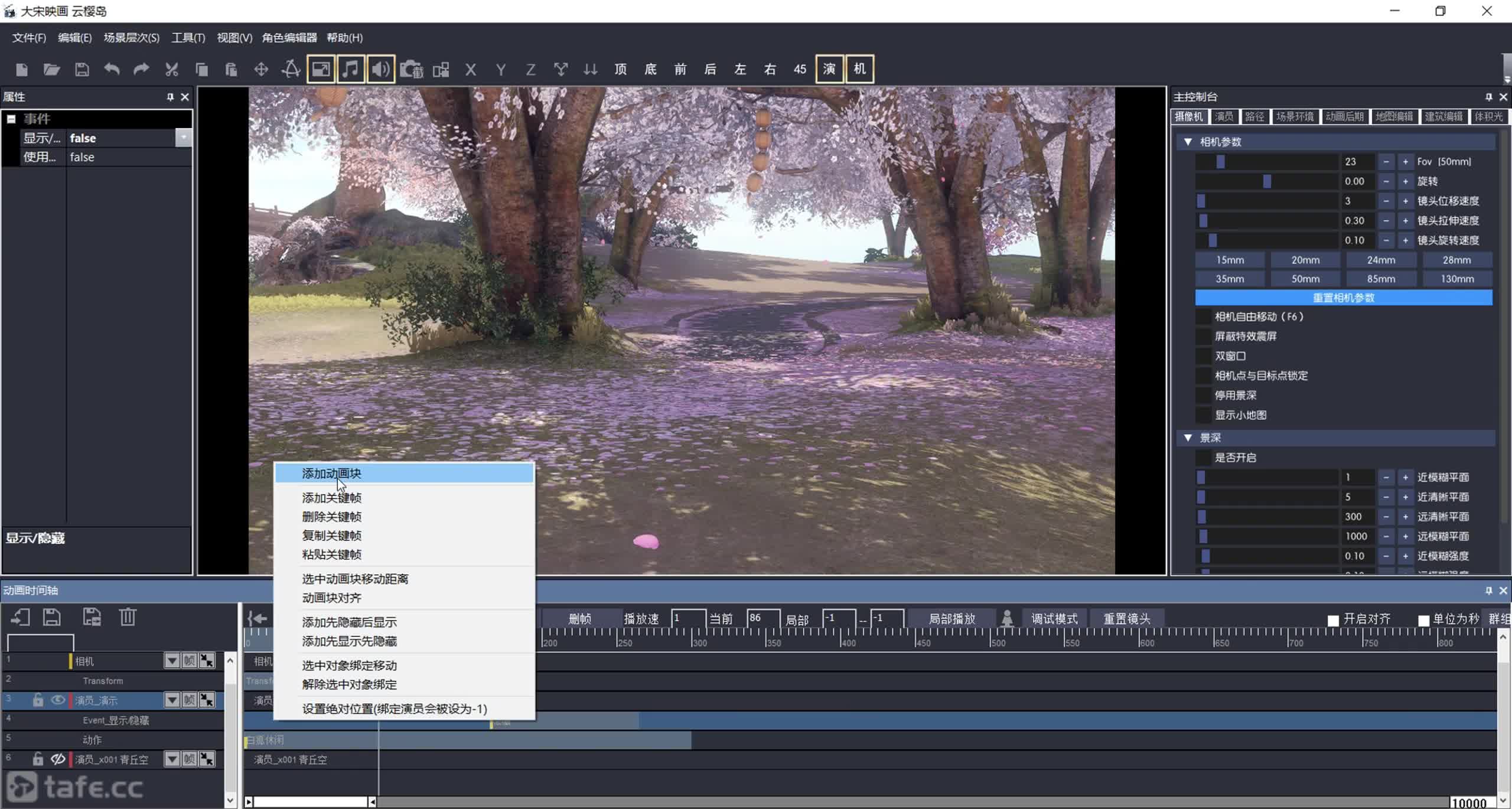
Task: Enable 双窗口 checkbox
Action: point(1203,356)
